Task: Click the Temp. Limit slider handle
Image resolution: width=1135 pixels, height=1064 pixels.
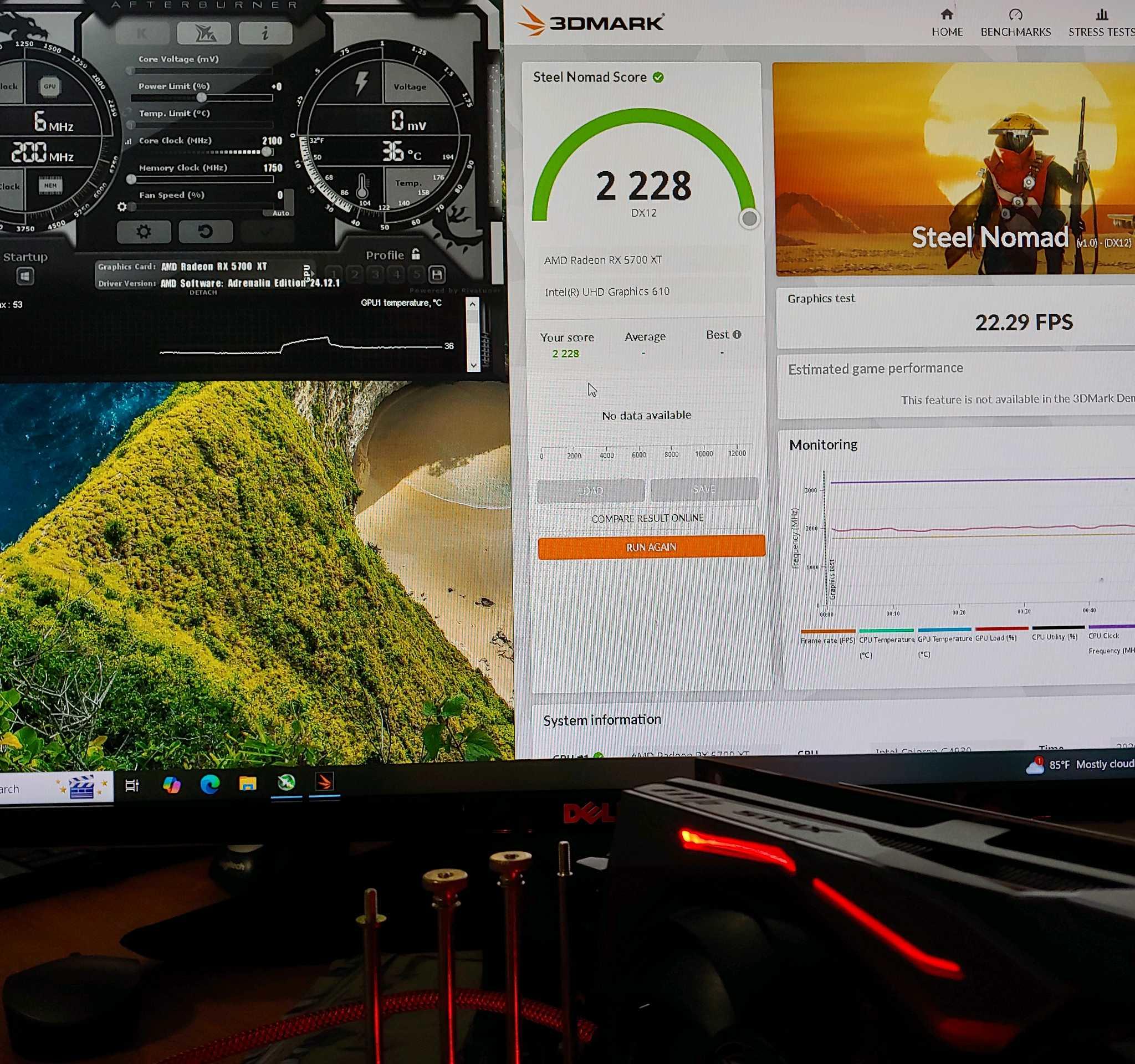Action: point(131,125)
